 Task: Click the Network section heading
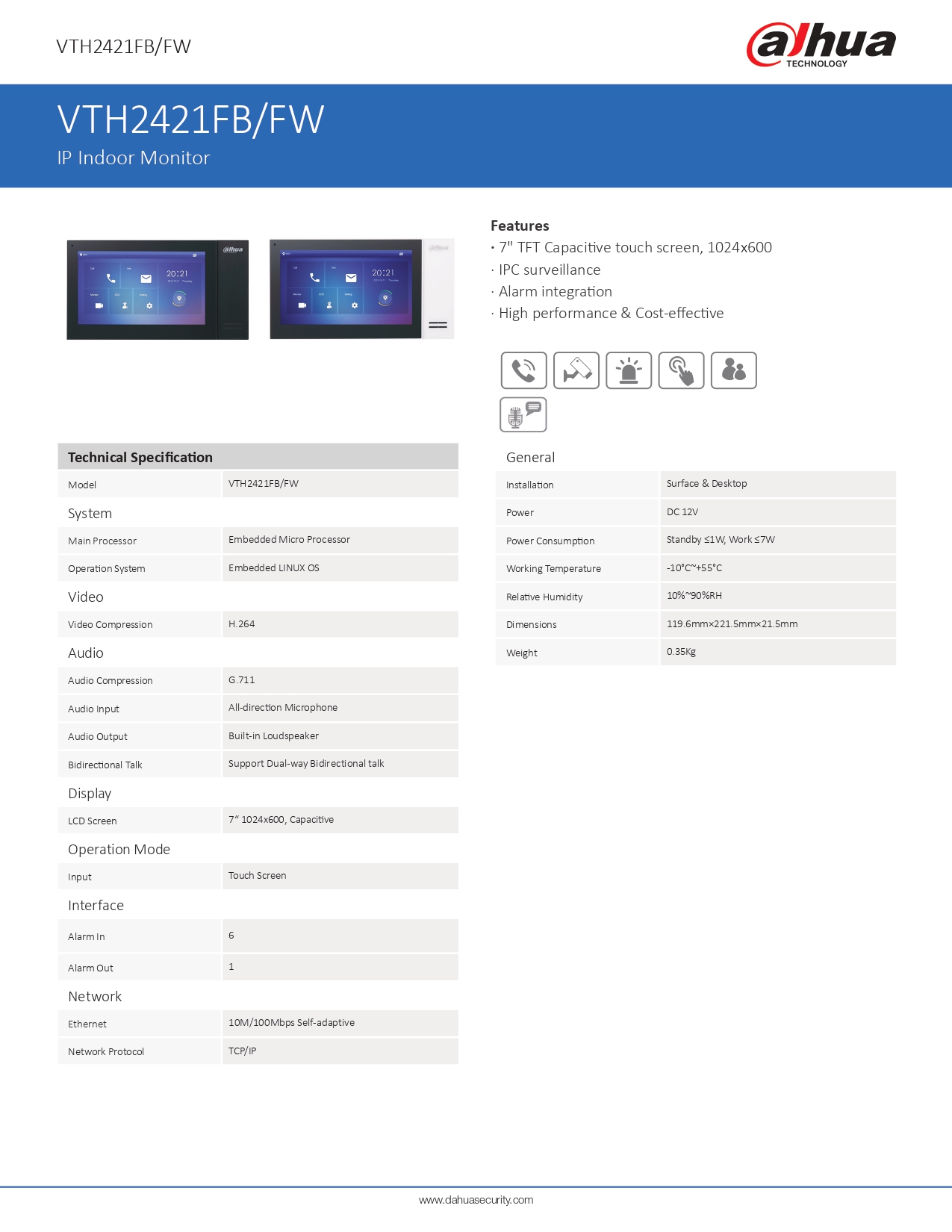point(95,996)
